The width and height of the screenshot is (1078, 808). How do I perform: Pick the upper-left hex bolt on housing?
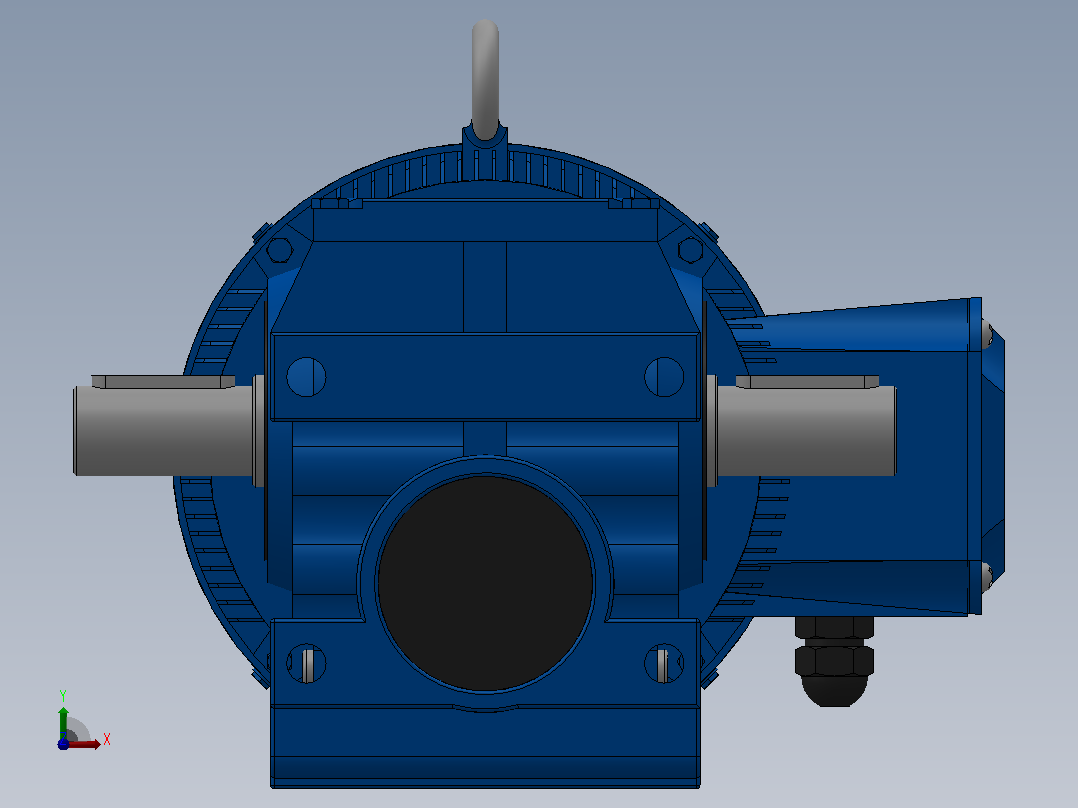(x=279, y=250)
